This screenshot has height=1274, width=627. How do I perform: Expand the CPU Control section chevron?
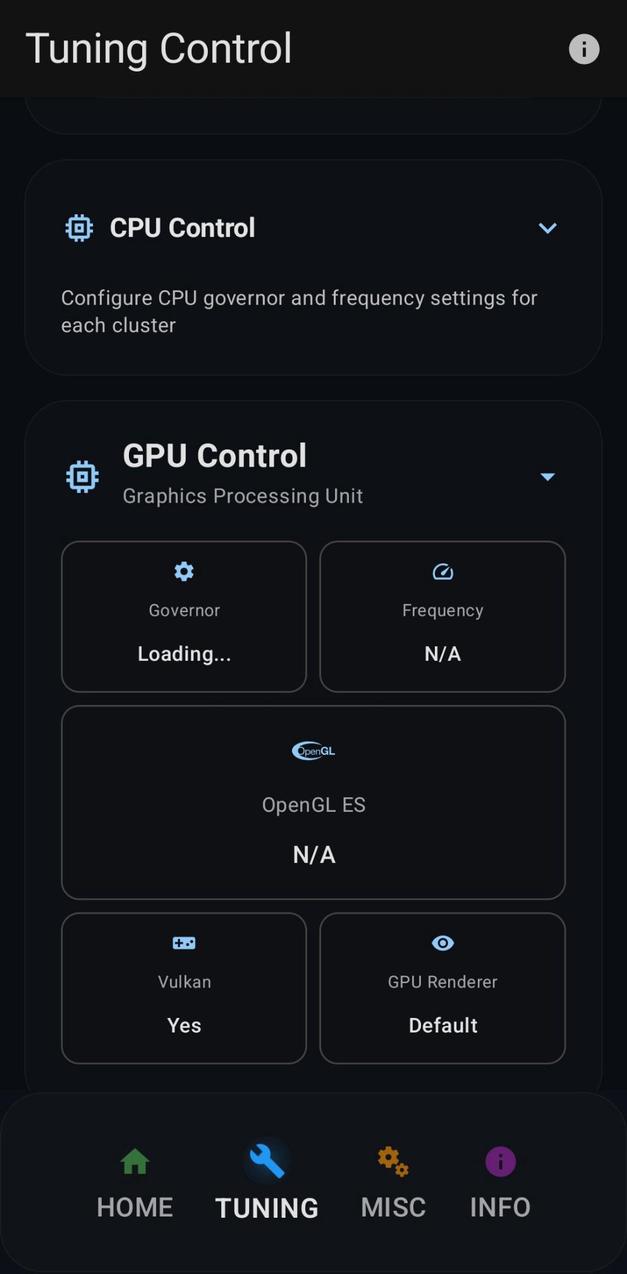pos(547,228)
